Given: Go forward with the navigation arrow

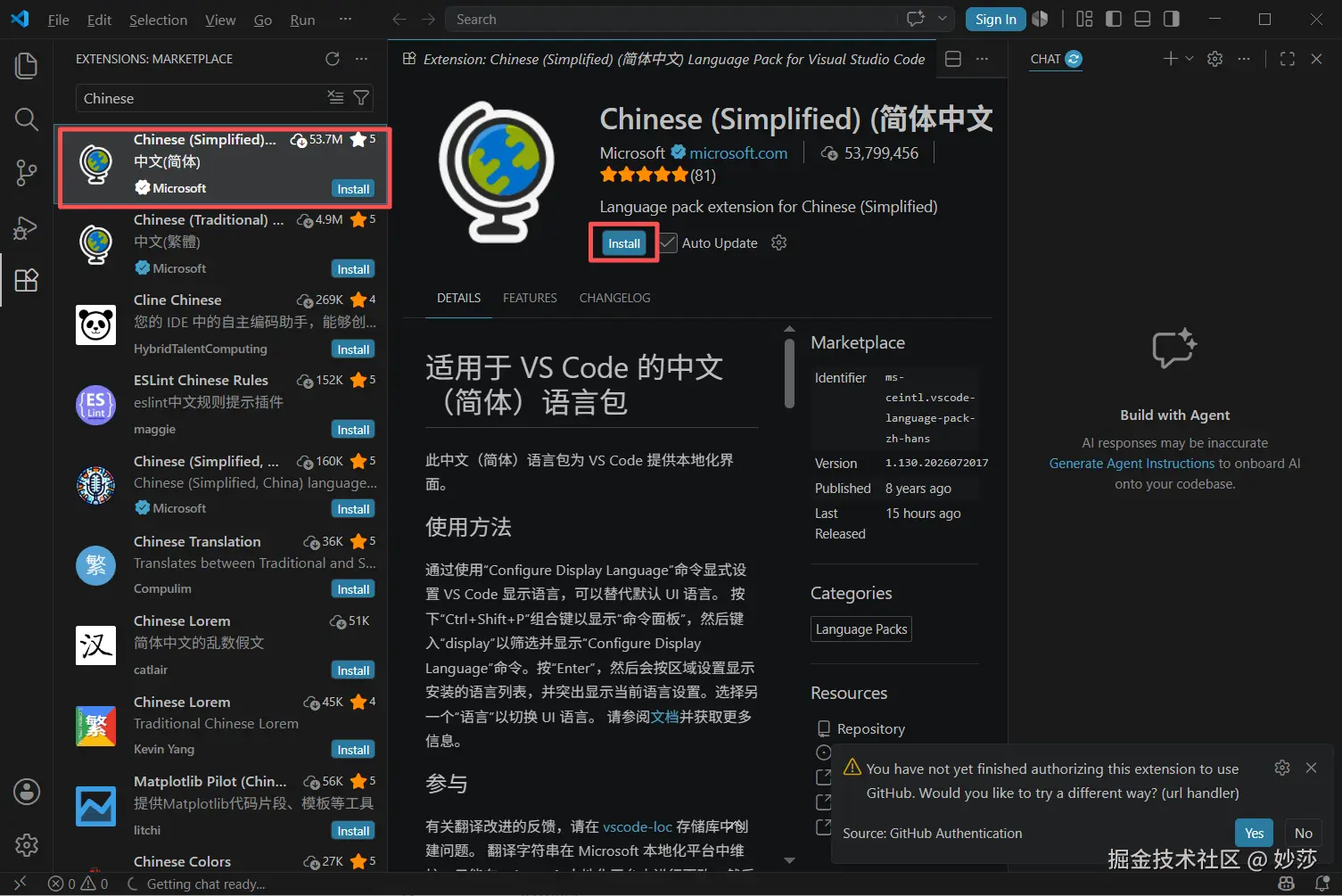Looking at the screenshot, I should pos(428,19).
